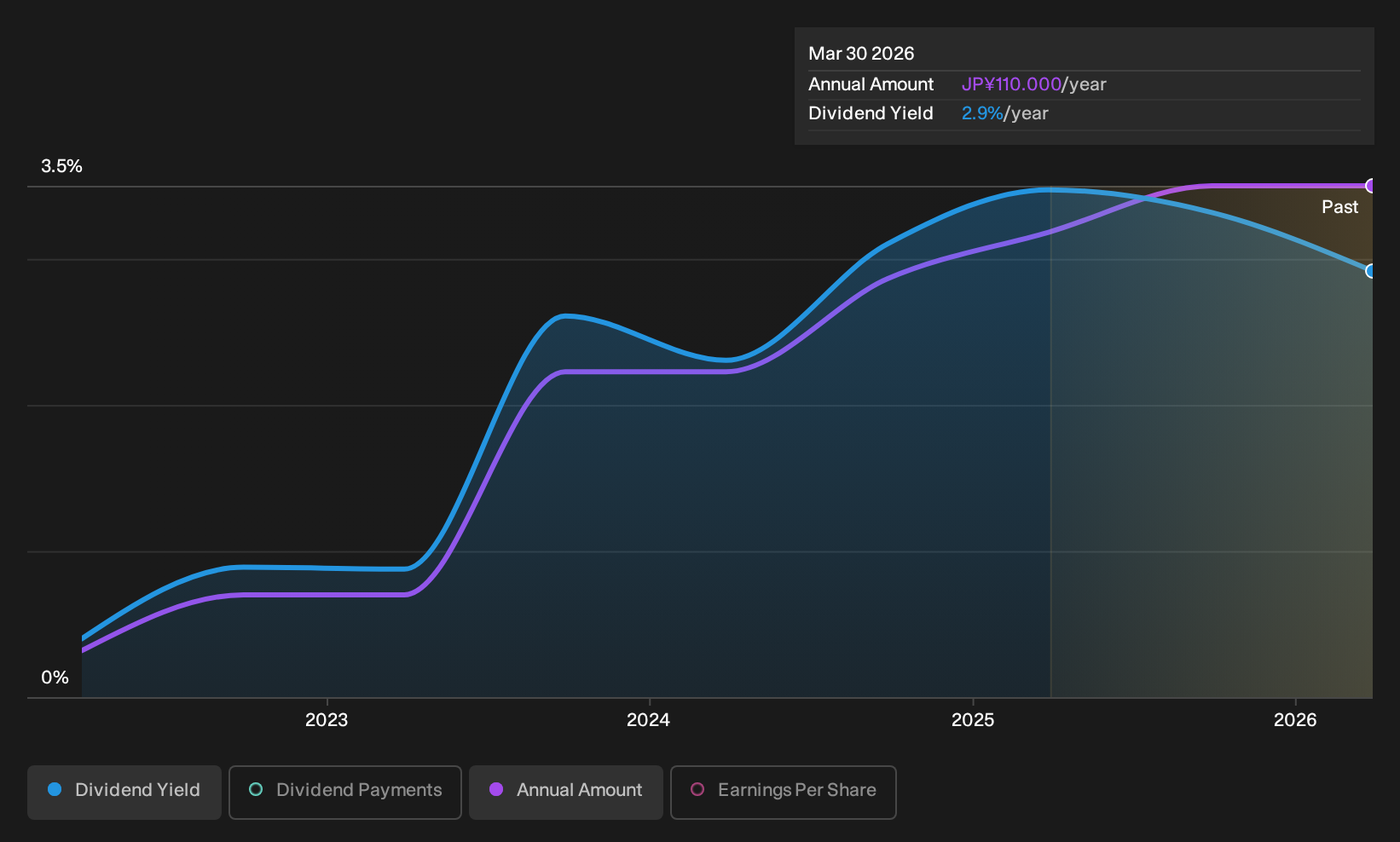Click the purple Annual Amount legend dot
The image size is (1400, 842).
tap(496, 790)
